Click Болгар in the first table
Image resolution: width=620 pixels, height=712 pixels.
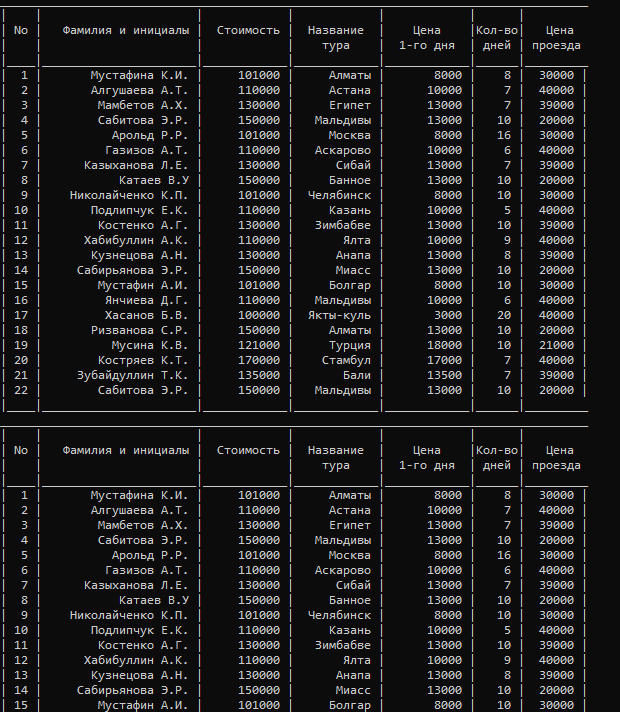[x=350, y=285]
